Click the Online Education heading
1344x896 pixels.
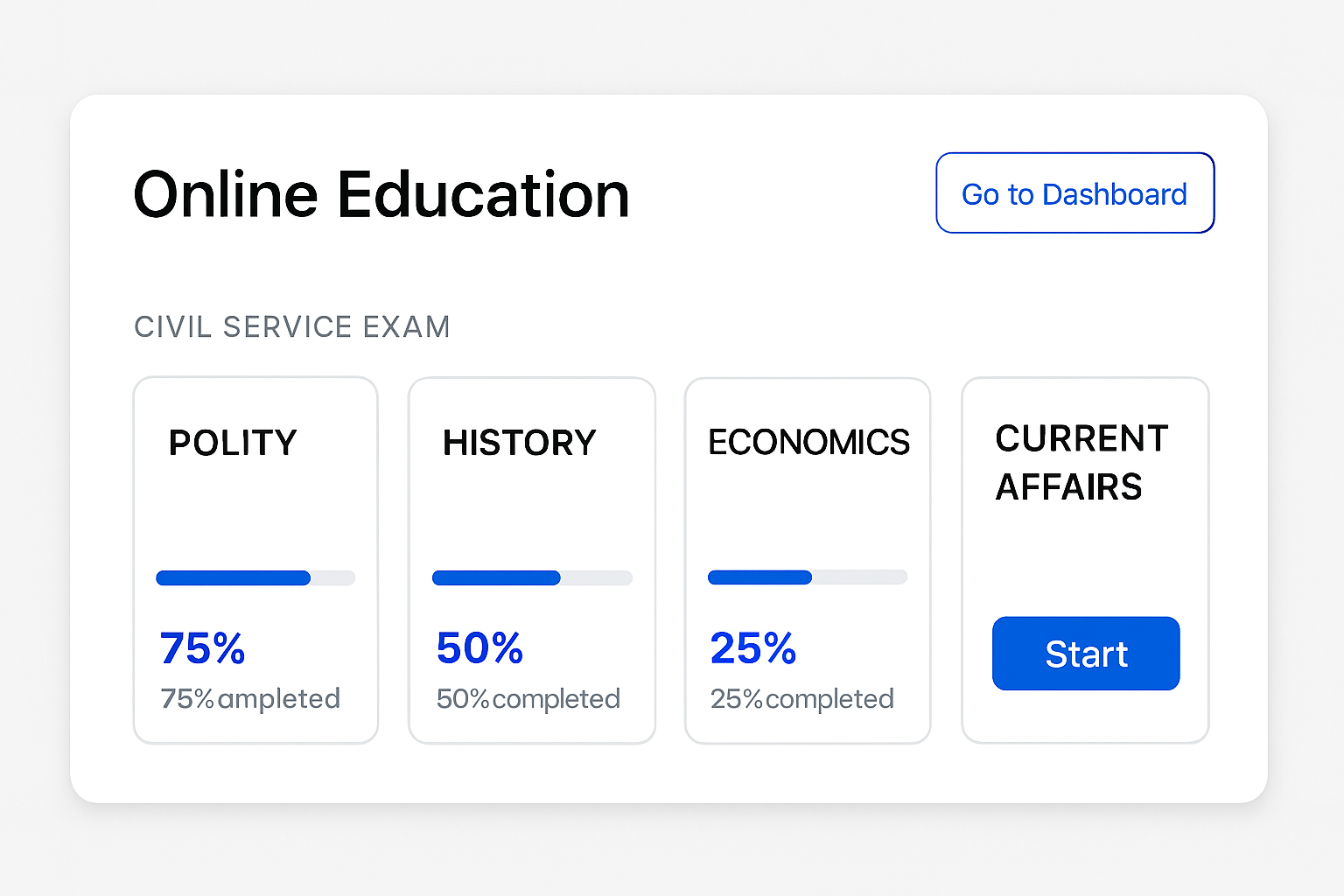pos(381,194)
